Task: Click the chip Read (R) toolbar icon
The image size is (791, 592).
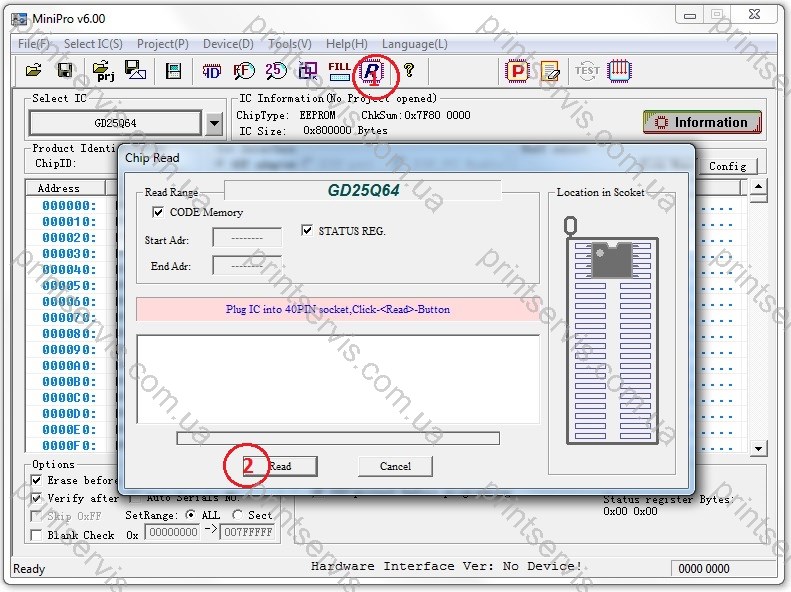Action: point(372,71)
